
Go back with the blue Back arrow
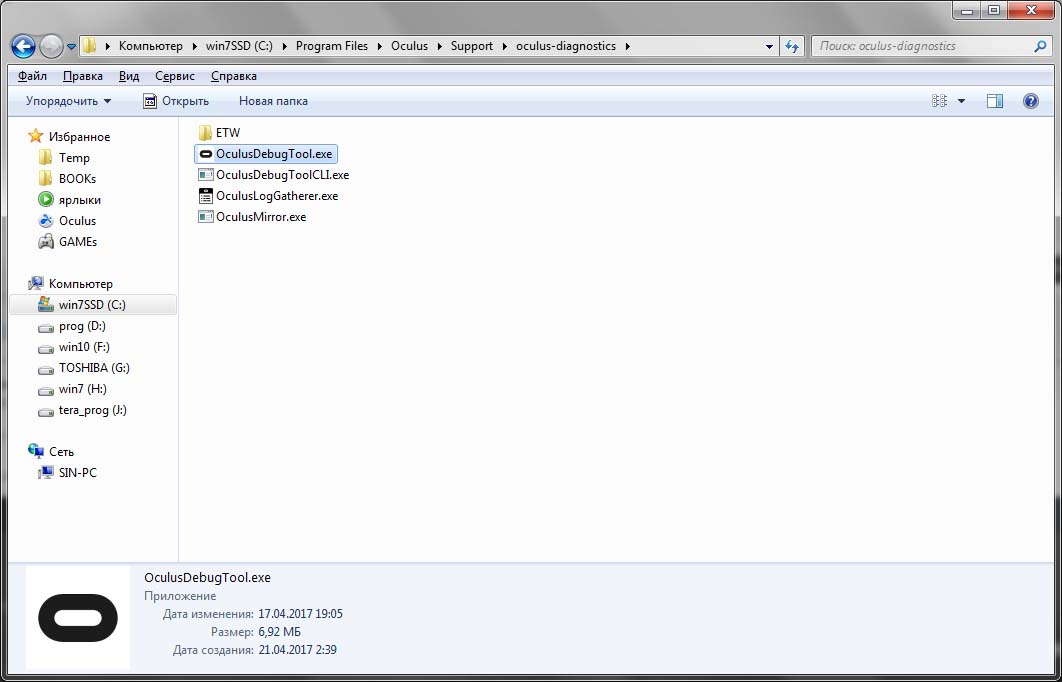tap(23, 46)
